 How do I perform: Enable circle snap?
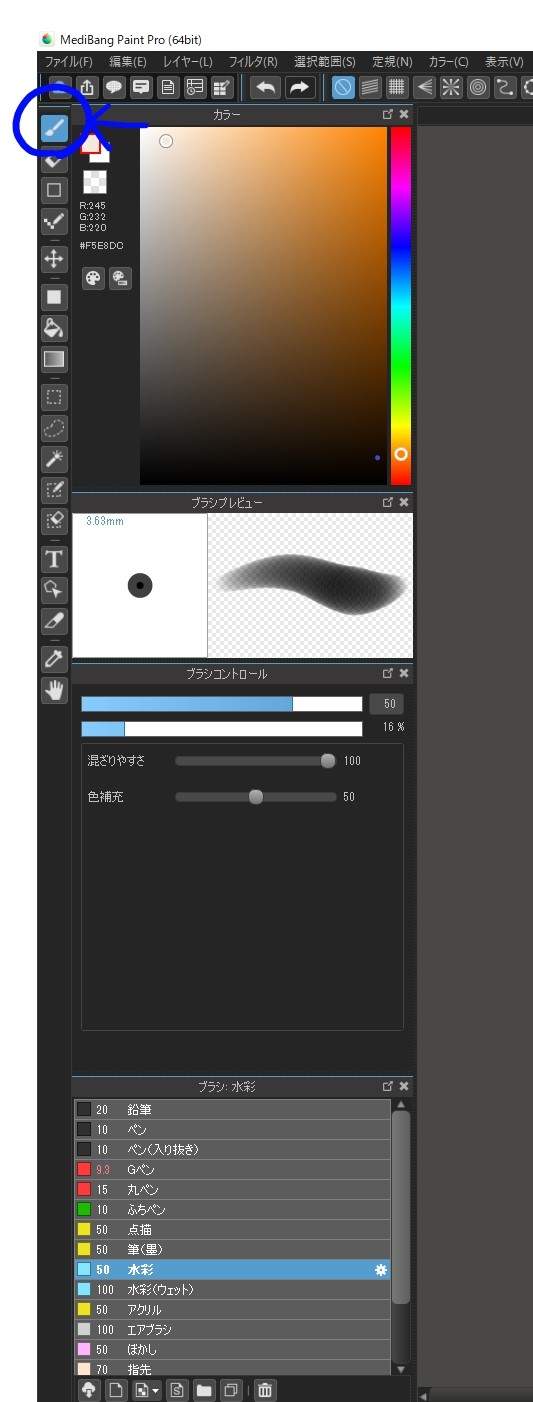tap(478, 87)
